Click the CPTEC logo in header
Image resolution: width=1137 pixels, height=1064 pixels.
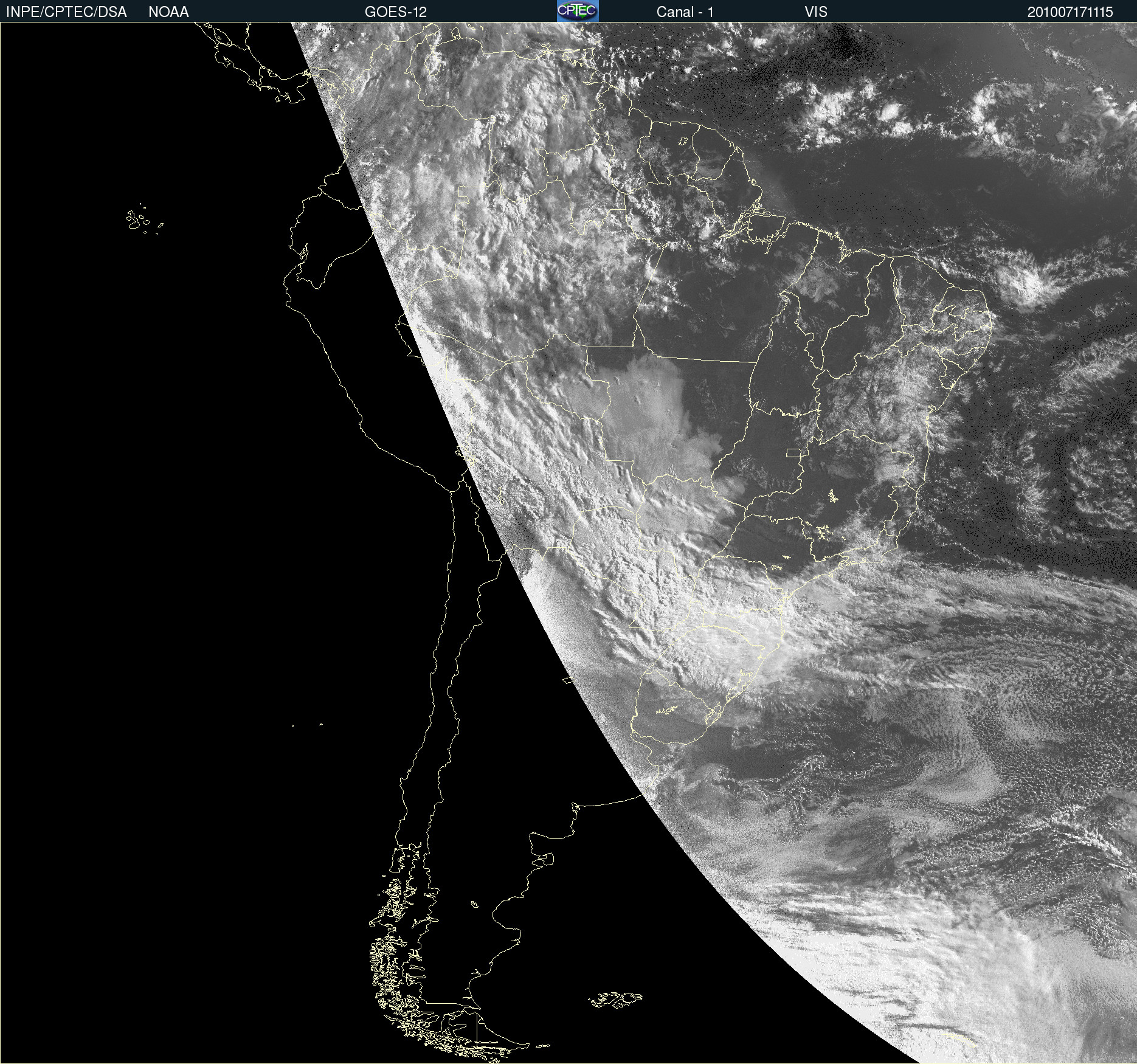click(578, 11)
